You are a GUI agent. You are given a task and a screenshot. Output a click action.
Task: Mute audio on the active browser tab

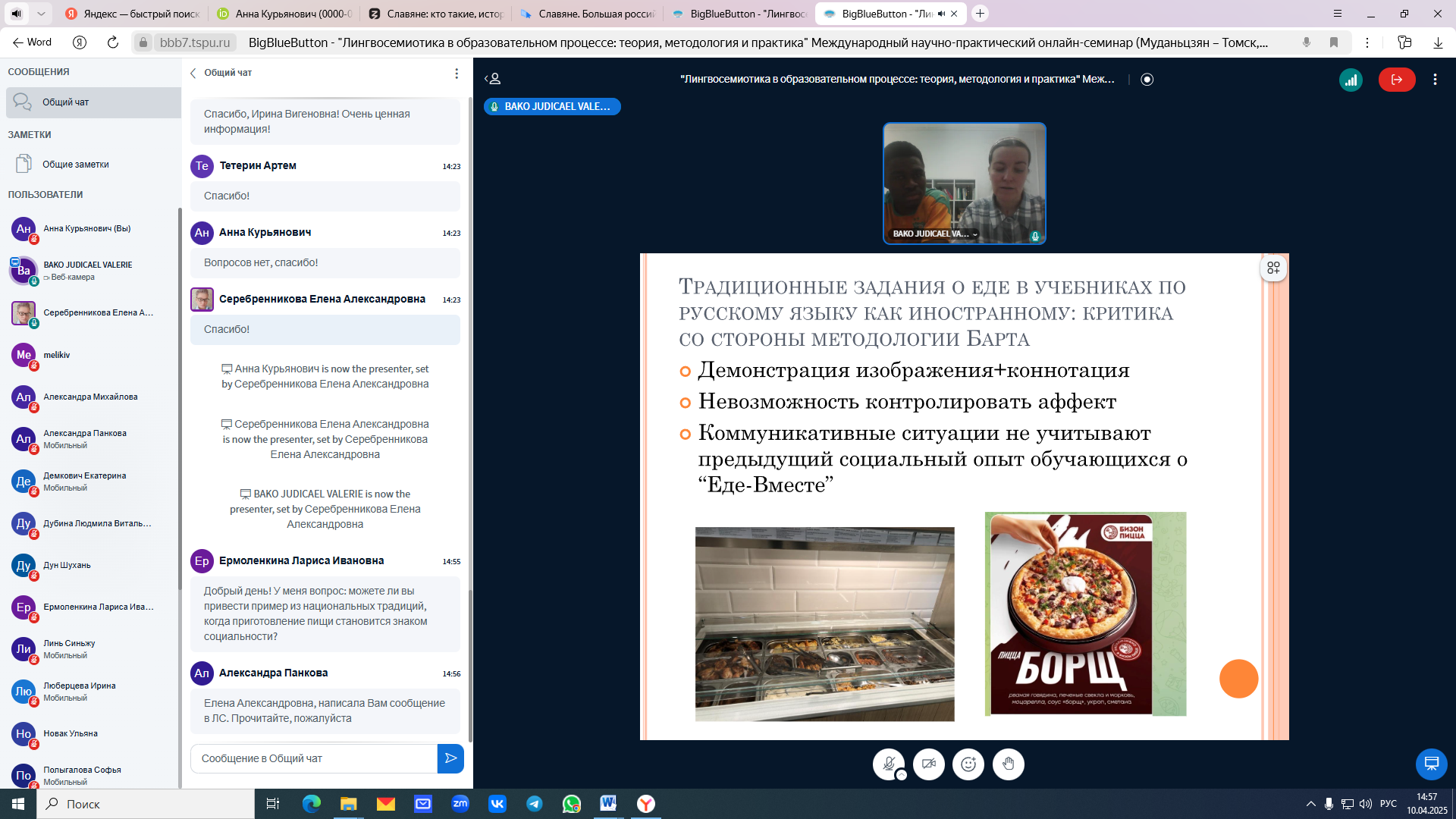[x=941, y=14]
